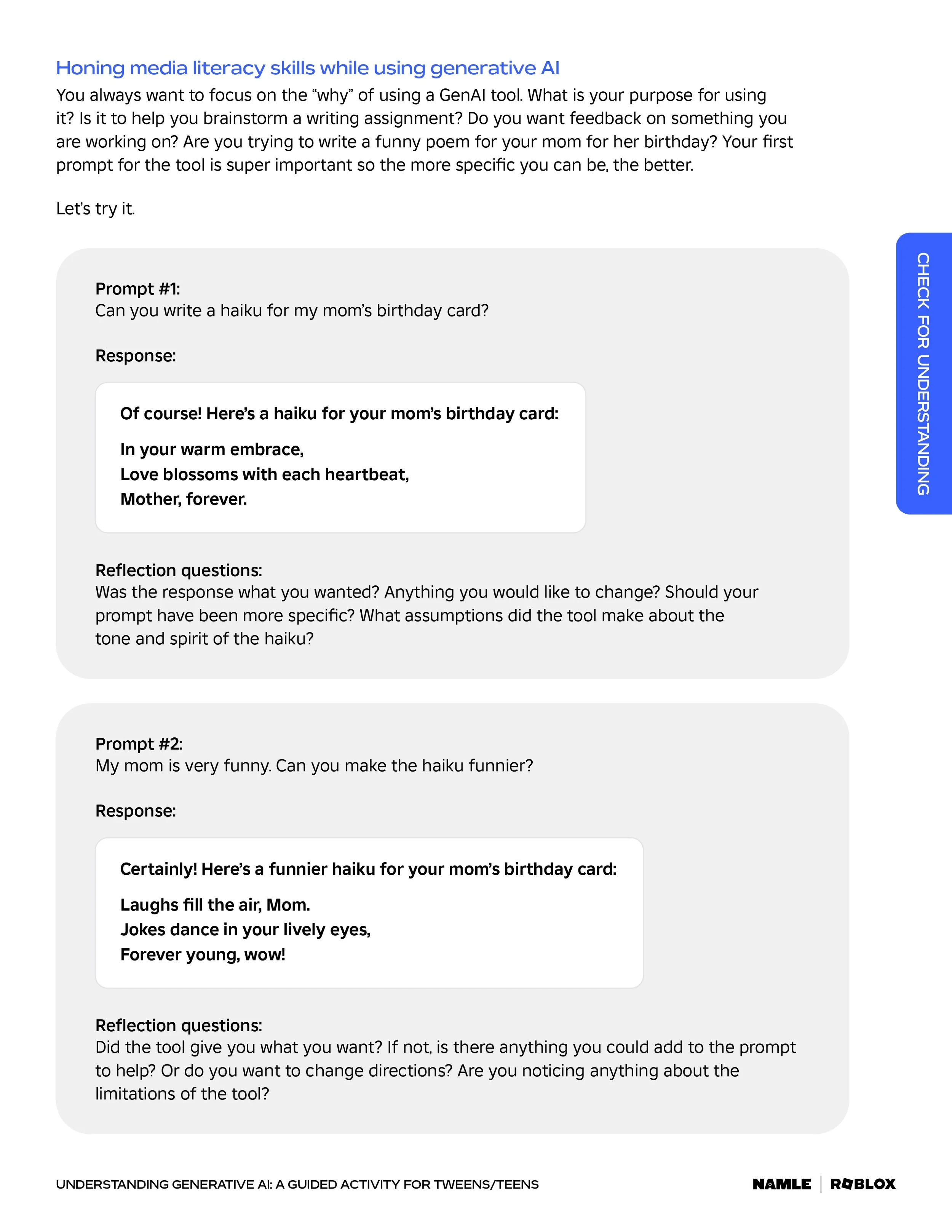
Task: Click the first Response label
Action: [x=135, y=356]
